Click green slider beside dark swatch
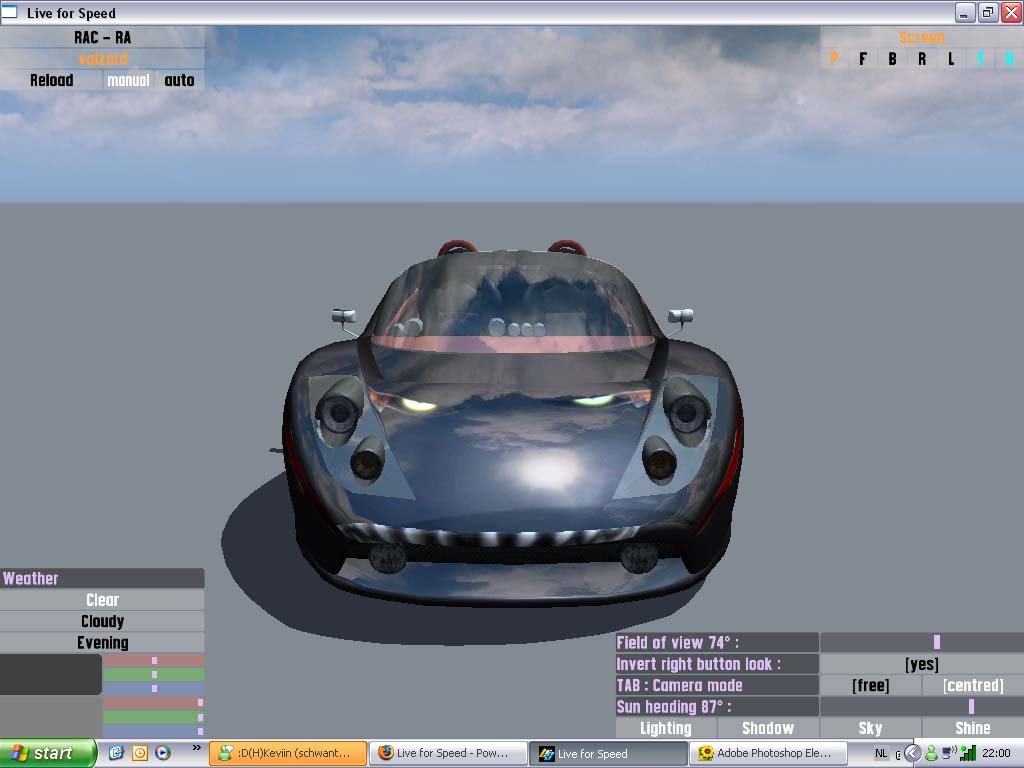This screenshot has width=1024, height=768. 153,675
